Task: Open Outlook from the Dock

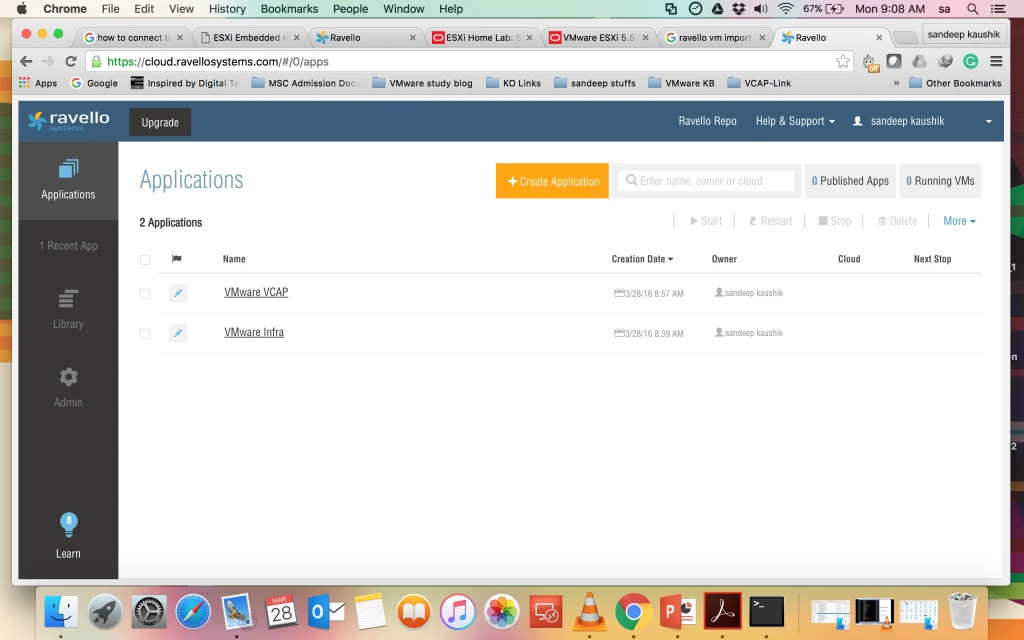Action: pyautogui.click(x=325, y=612)
